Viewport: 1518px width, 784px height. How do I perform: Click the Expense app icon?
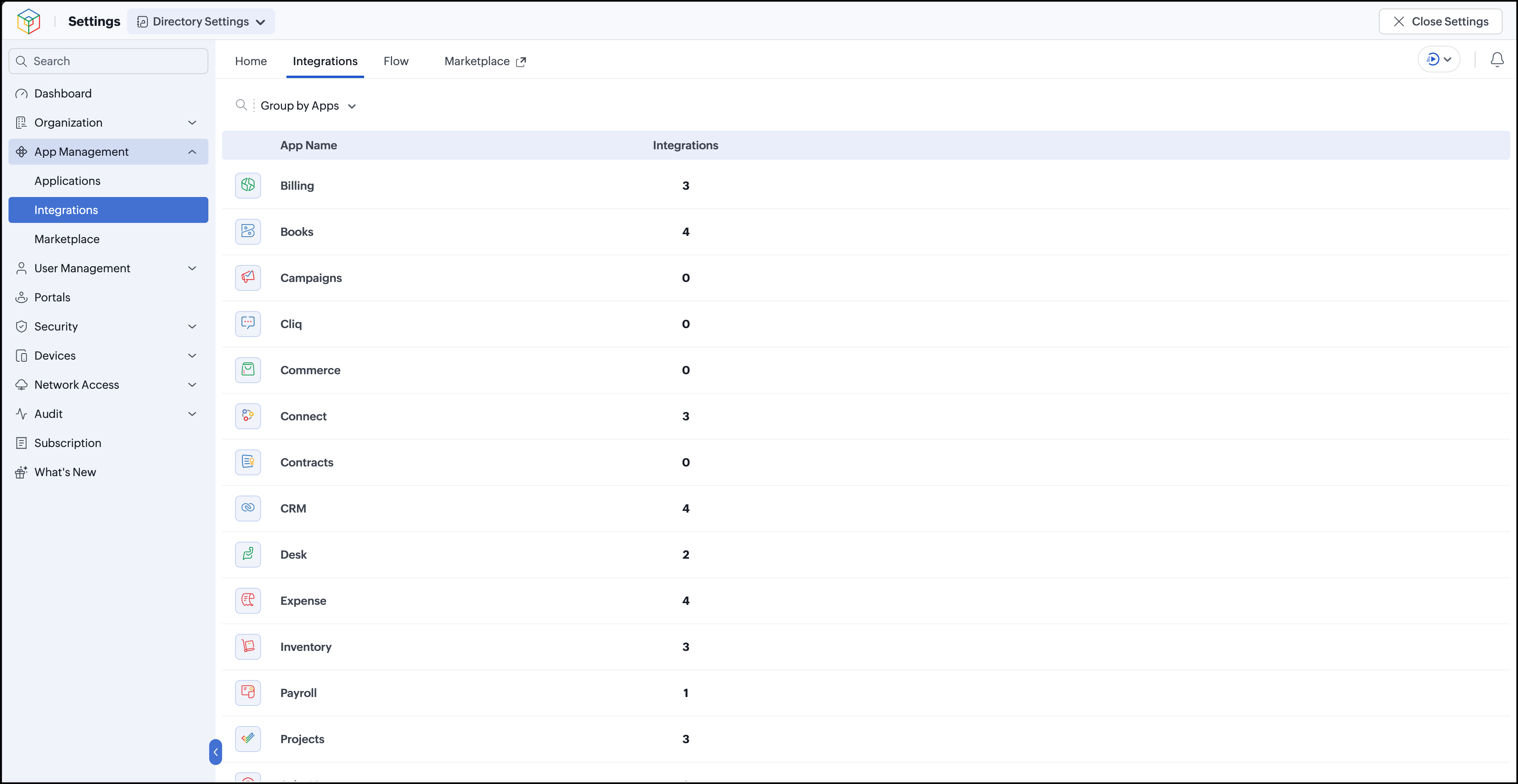tap(248, 600)
